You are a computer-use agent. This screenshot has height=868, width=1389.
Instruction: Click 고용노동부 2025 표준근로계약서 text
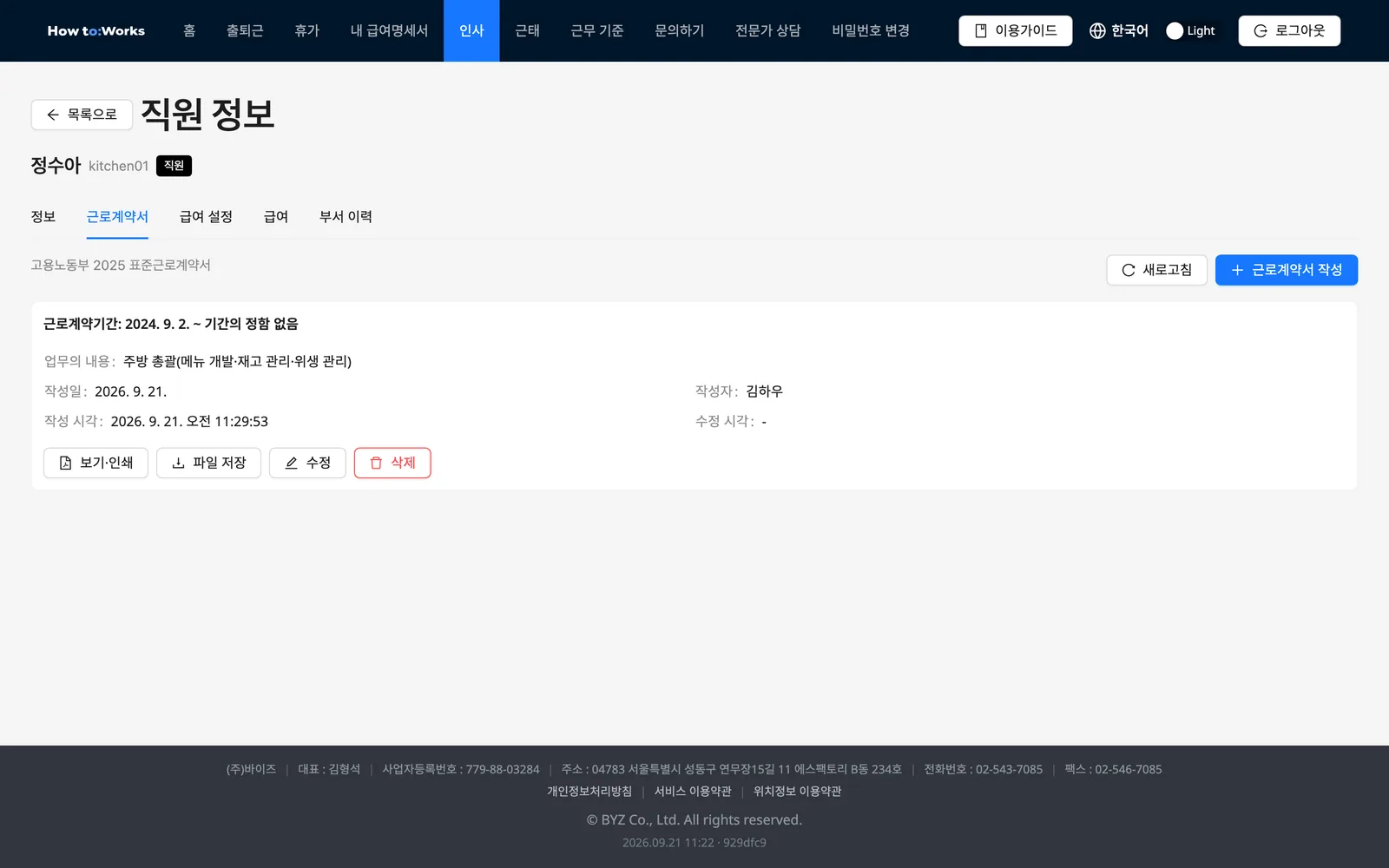coord(121,265)
